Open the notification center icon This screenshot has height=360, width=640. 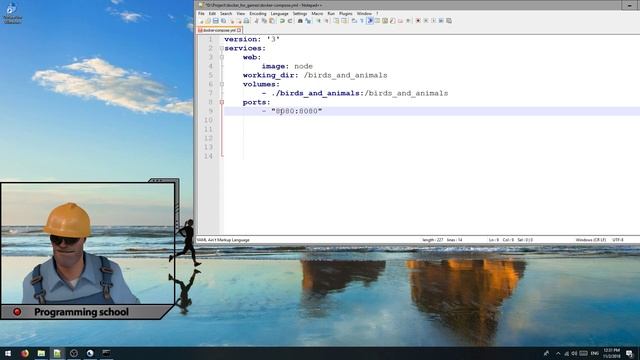tap(630, 353)
